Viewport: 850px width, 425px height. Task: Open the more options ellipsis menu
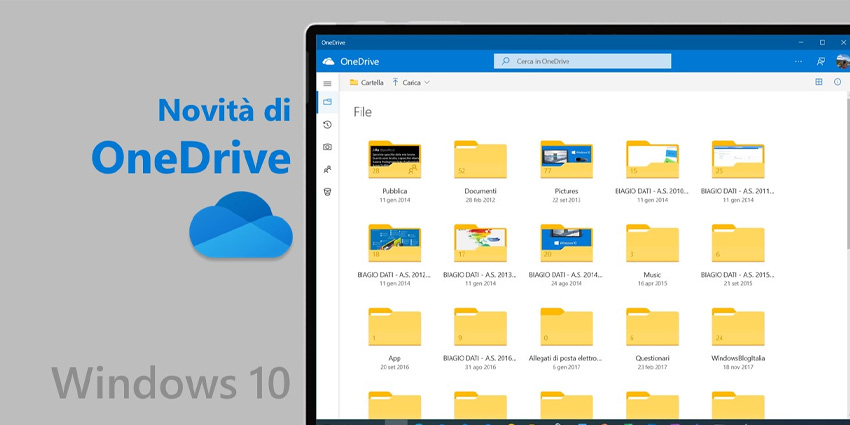[799, 61]
